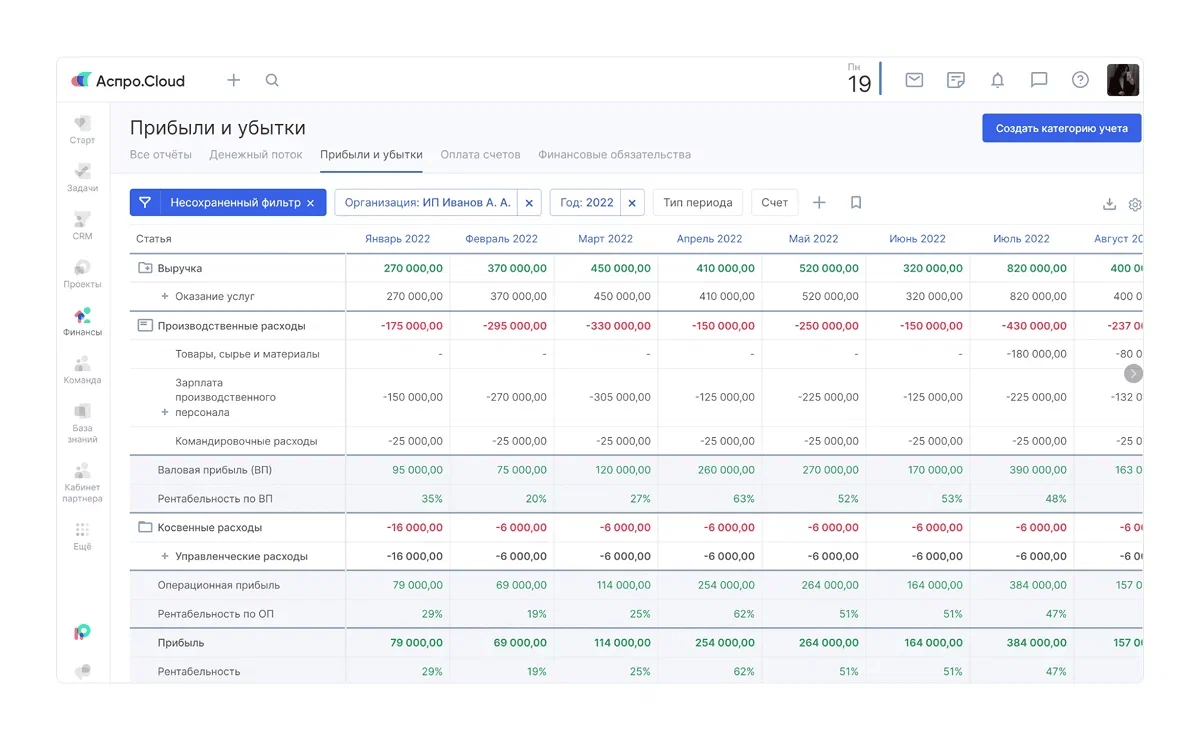Go to Финансы in sidebar

coord(82,321)
